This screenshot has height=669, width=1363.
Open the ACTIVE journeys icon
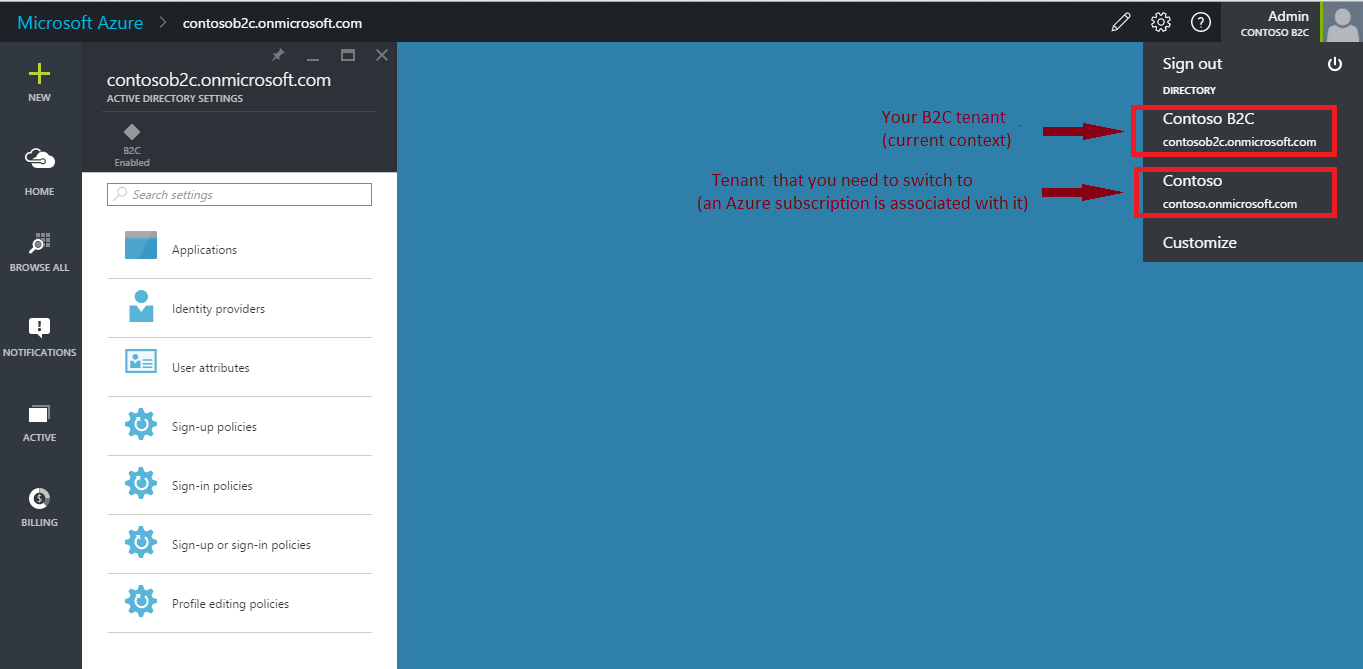(x=39, y=413)
